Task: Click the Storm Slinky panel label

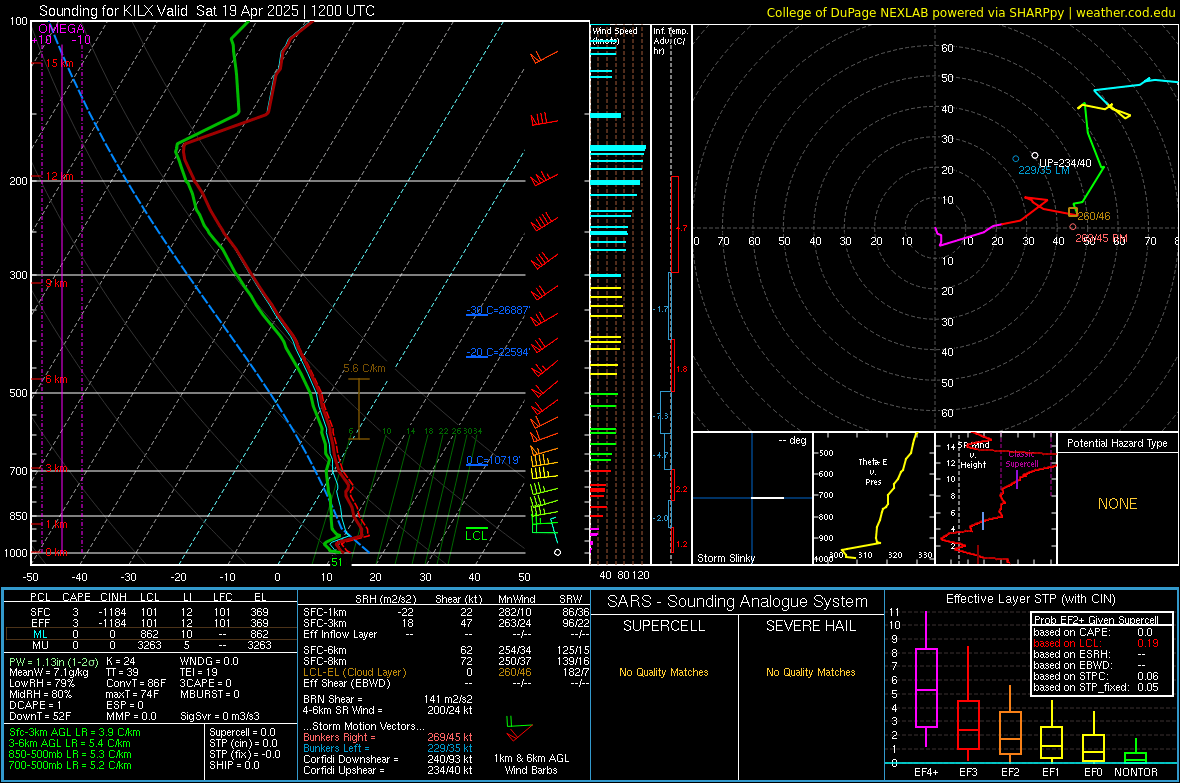Action: tap(725, 558)
